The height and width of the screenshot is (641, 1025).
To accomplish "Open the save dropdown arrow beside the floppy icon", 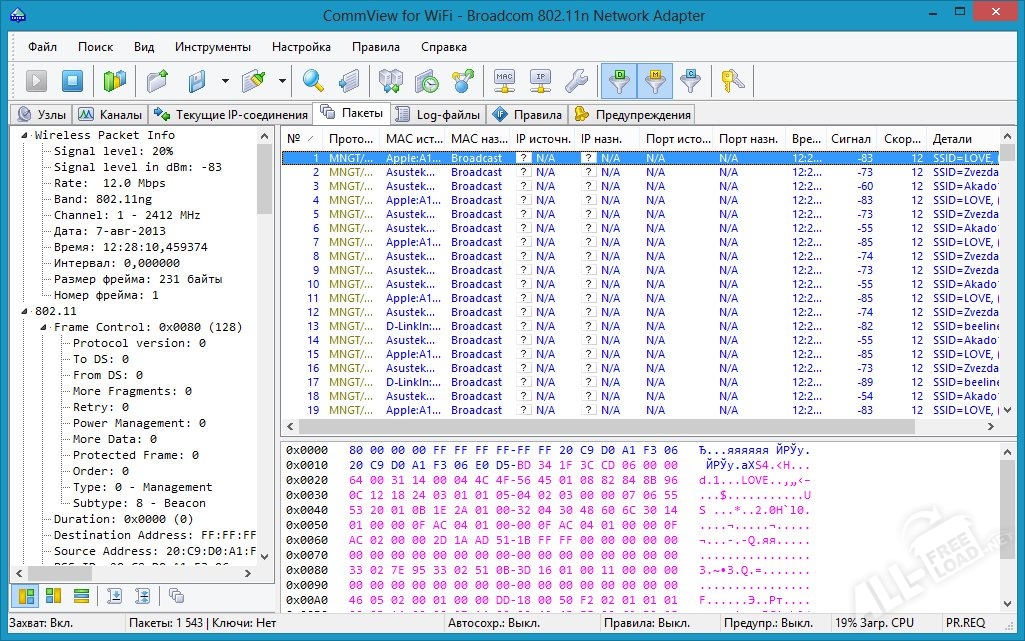I will pos(225,81).
